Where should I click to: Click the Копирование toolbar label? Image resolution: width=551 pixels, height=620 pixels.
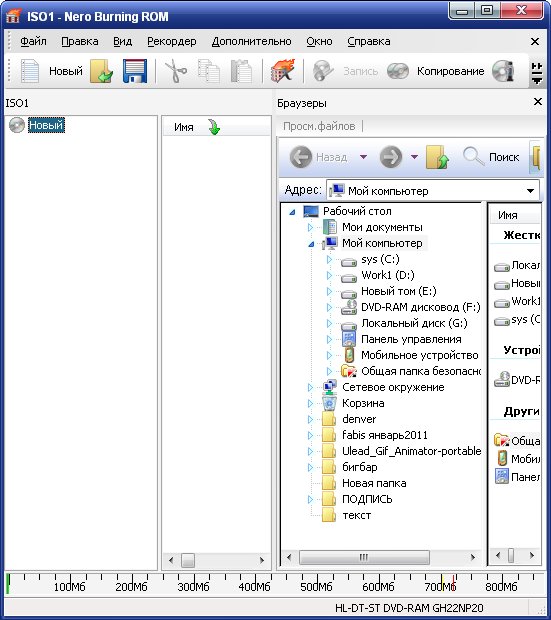coord(451,71)
